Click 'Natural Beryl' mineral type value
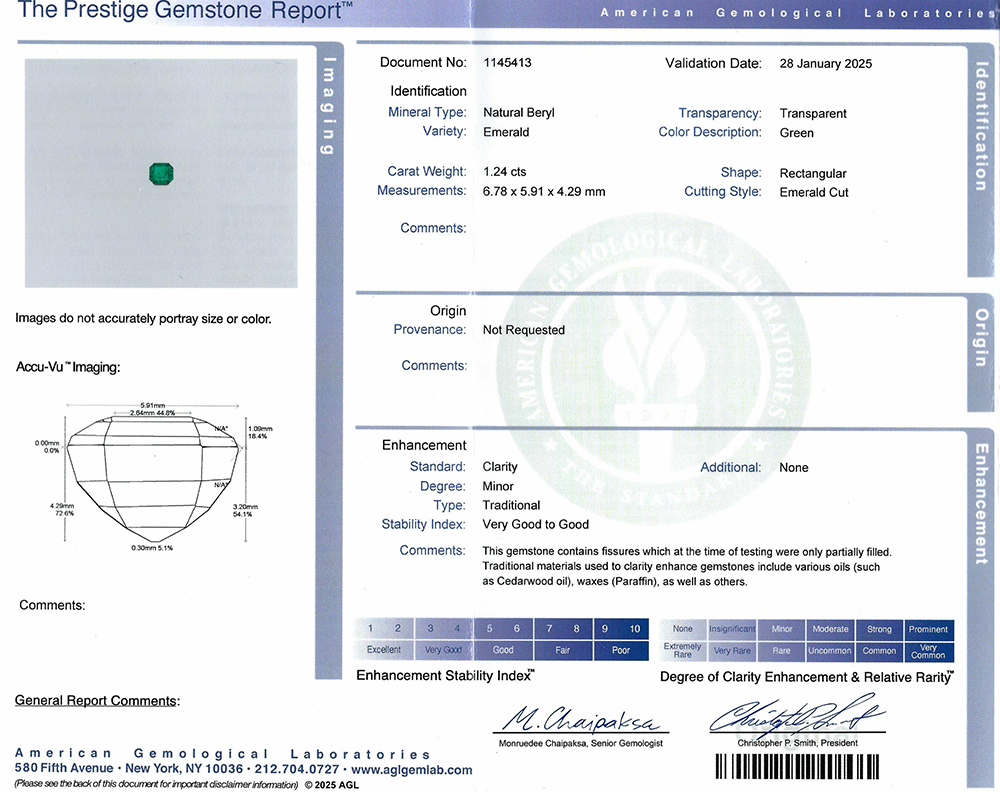The image size is (1000, 792). pyautogui.click(x=518, y=113)
